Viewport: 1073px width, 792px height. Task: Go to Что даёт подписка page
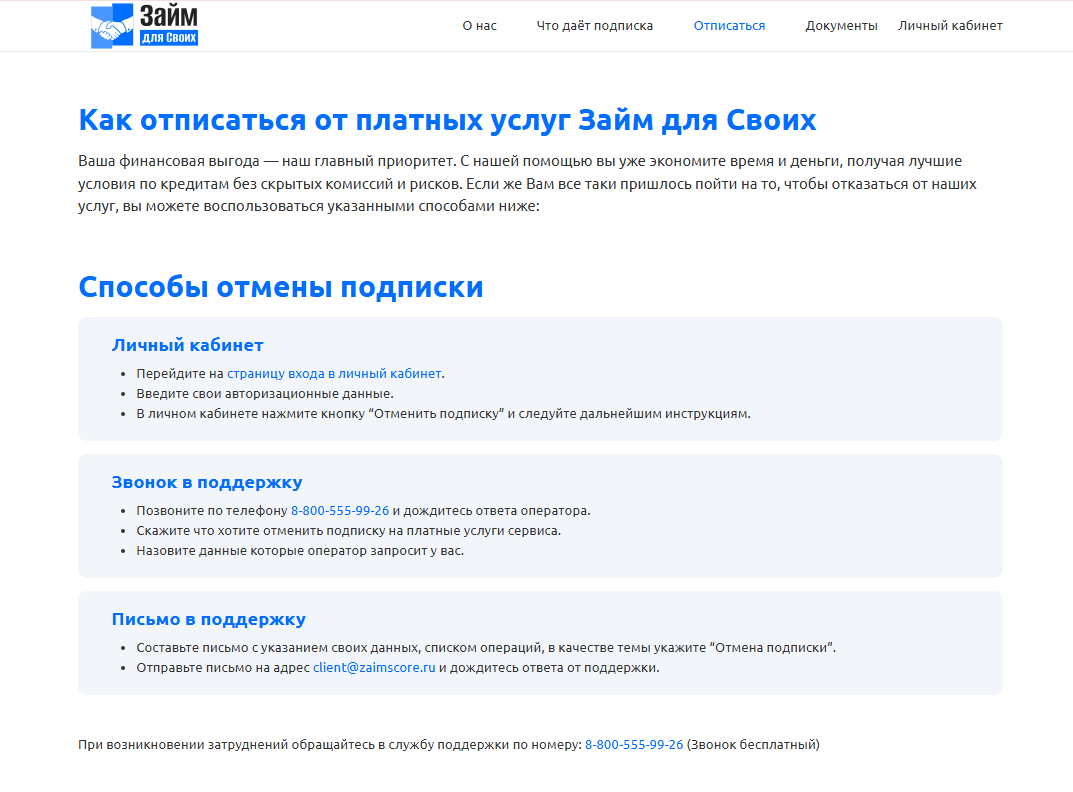point(594,26)
